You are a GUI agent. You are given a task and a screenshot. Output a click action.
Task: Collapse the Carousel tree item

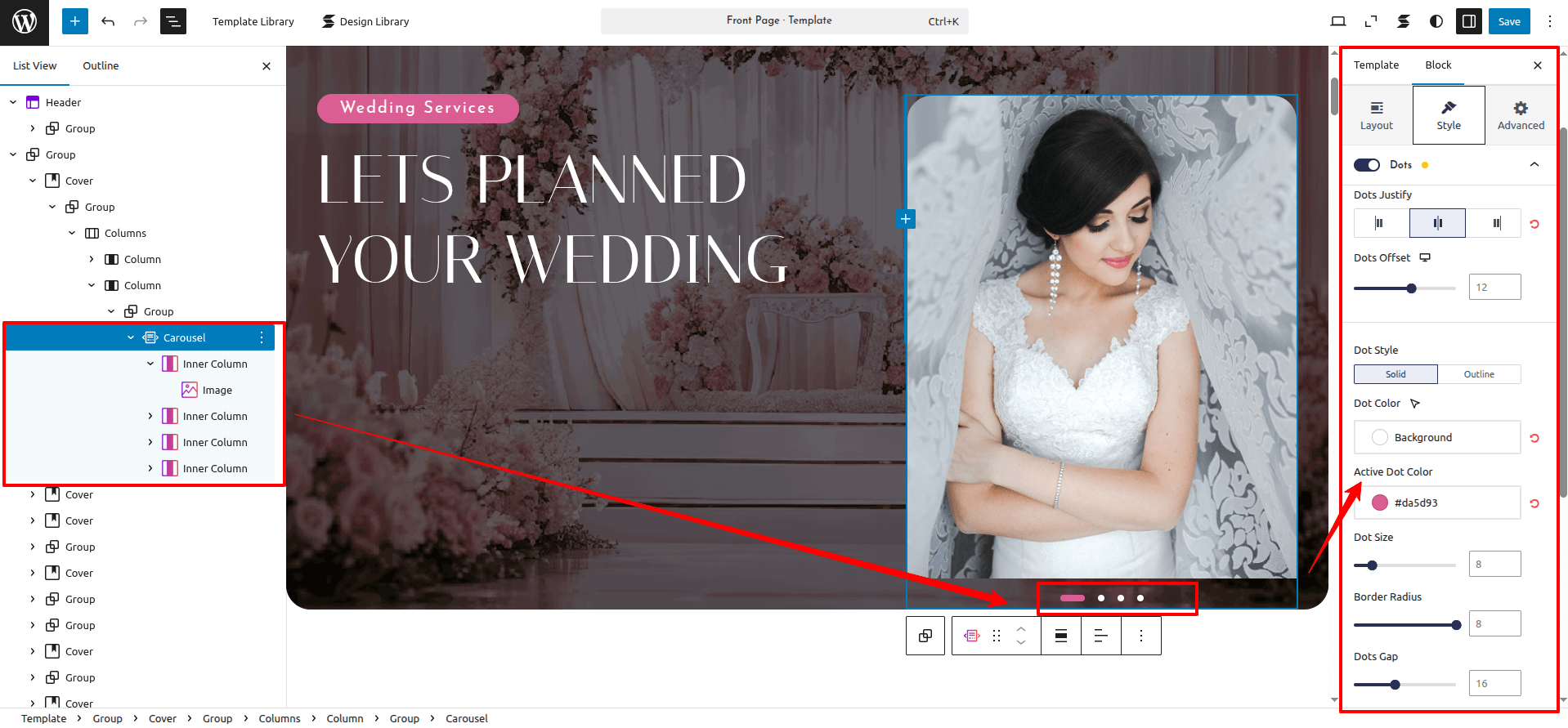point(131,337)
